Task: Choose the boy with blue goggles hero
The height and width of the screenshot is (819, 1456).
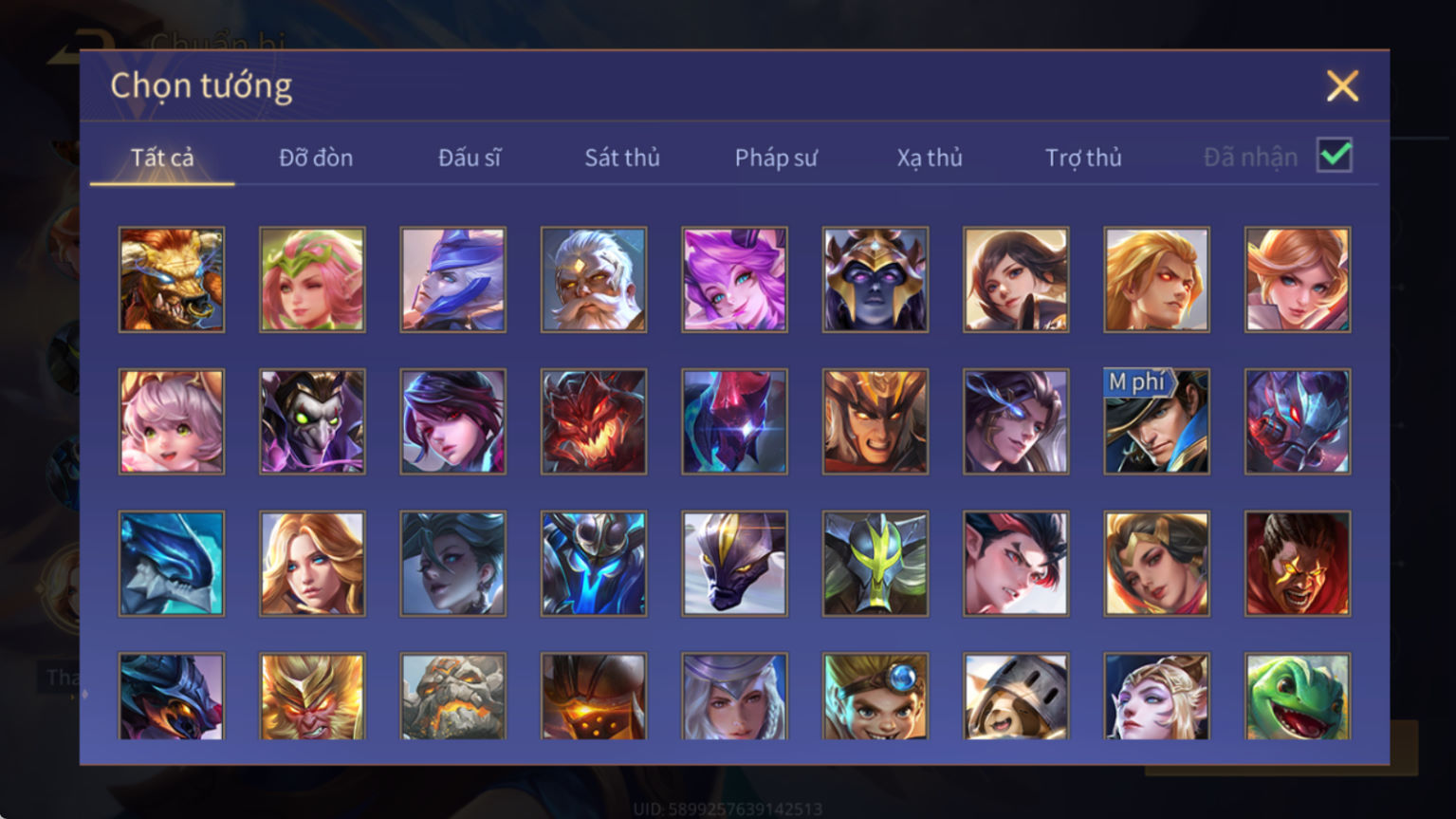Action: pos(875,697)
